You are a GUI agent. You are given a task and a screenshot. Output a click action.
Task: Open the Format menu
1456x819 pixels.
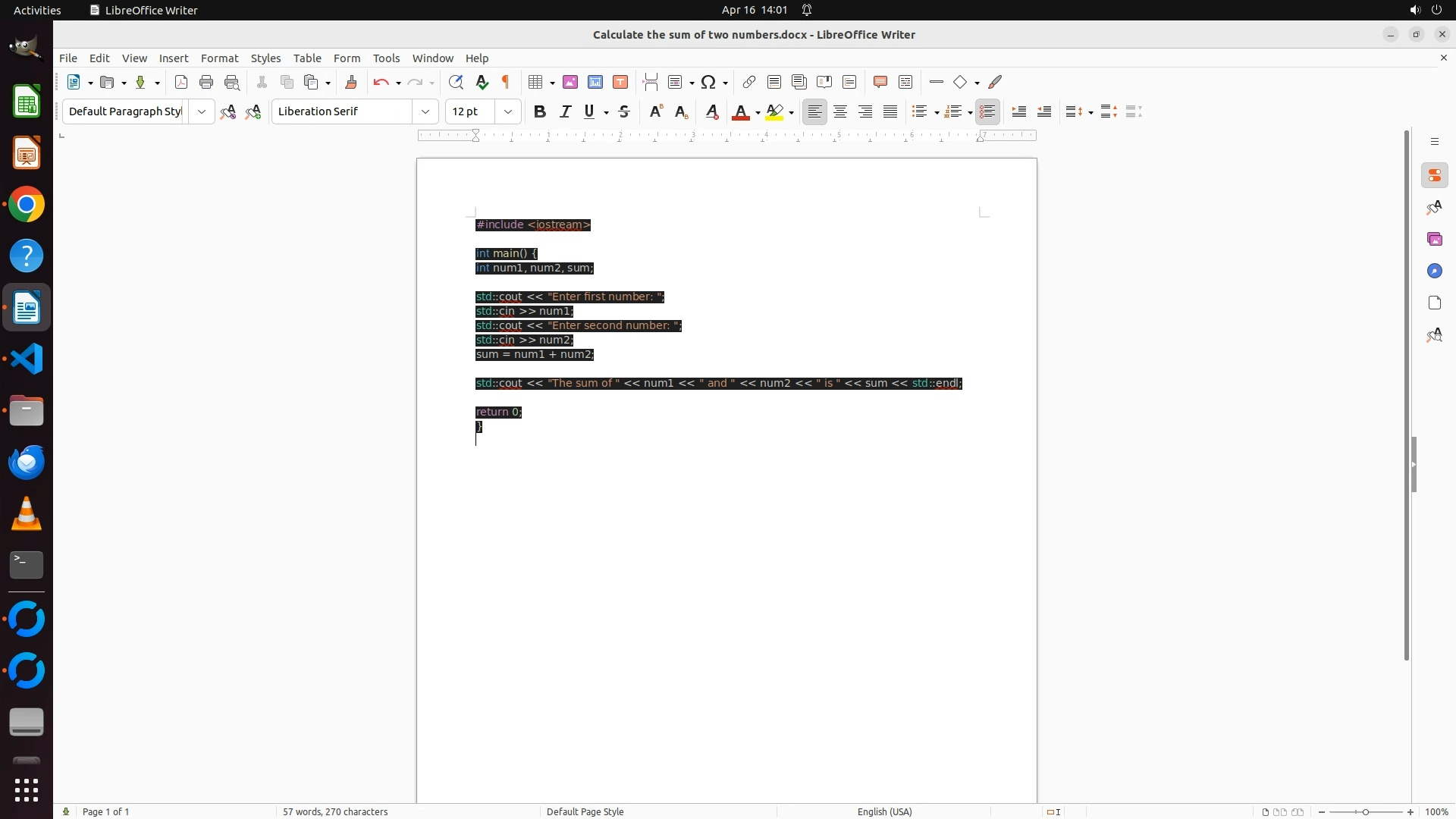pos(219,58)
